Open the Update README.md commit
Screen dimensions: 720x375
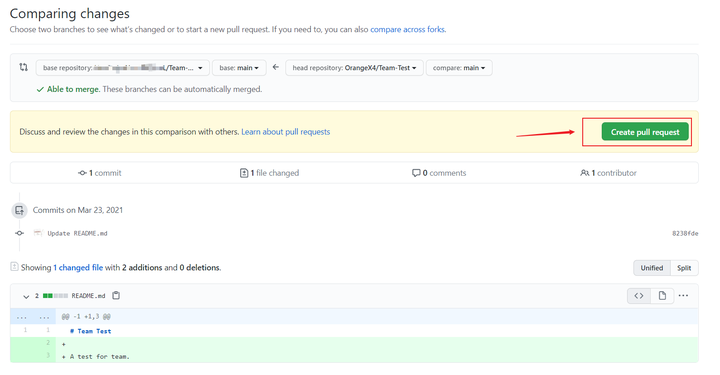pyautogui.click(x=77, y=234)
